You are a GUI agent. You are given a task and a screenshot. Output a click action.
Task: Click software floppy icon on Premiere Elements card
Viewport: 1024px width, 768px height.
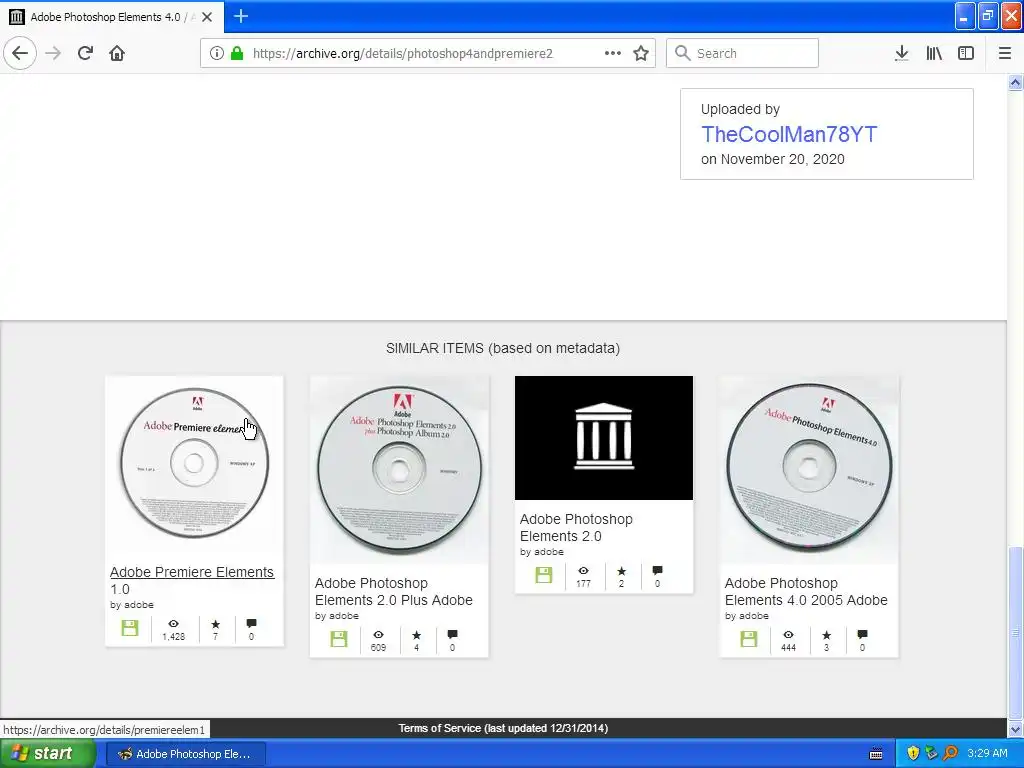130,628
